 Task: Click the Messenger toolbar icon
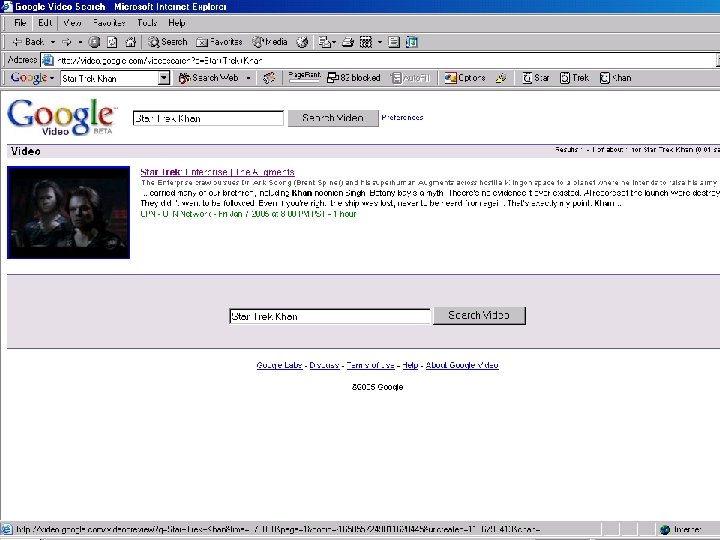click(x=412, y=42)
